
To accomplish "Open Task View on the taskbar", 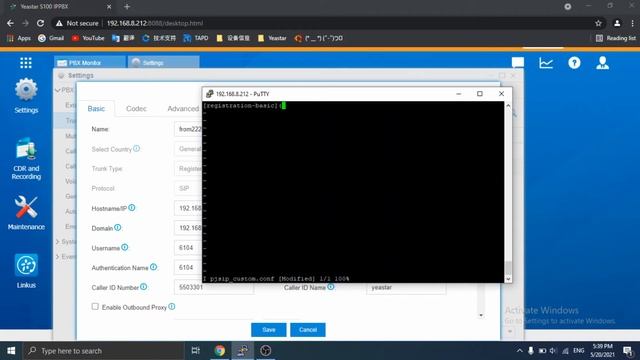I will (196, 351).
